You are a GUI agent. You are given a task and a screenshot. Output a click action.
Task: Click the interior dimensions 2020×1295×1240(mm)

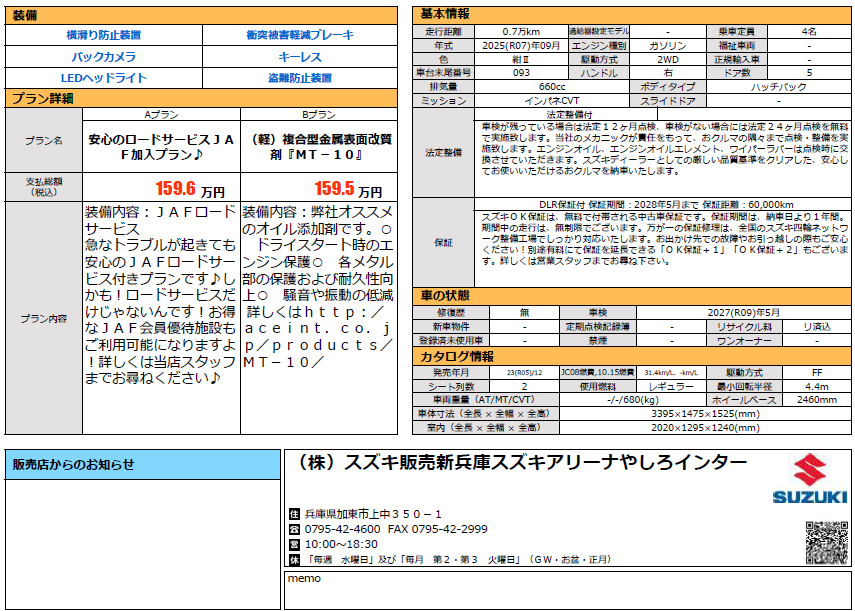(x=706, y=428)
